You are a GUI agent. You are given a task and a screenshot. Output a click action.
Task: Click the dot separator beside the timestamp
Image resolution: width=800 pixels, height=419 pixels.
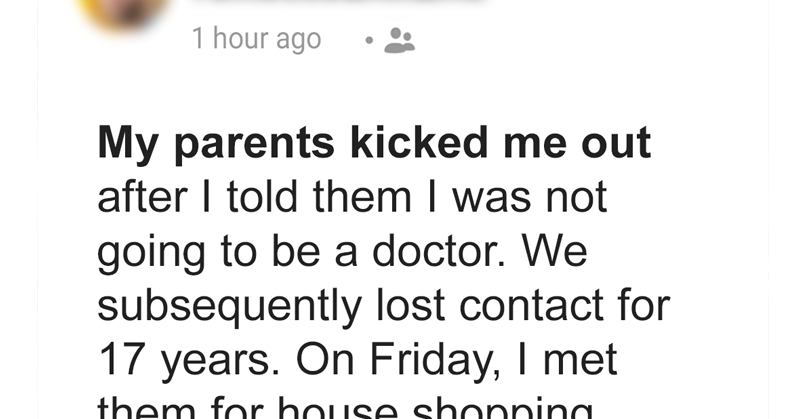(369, 40)
